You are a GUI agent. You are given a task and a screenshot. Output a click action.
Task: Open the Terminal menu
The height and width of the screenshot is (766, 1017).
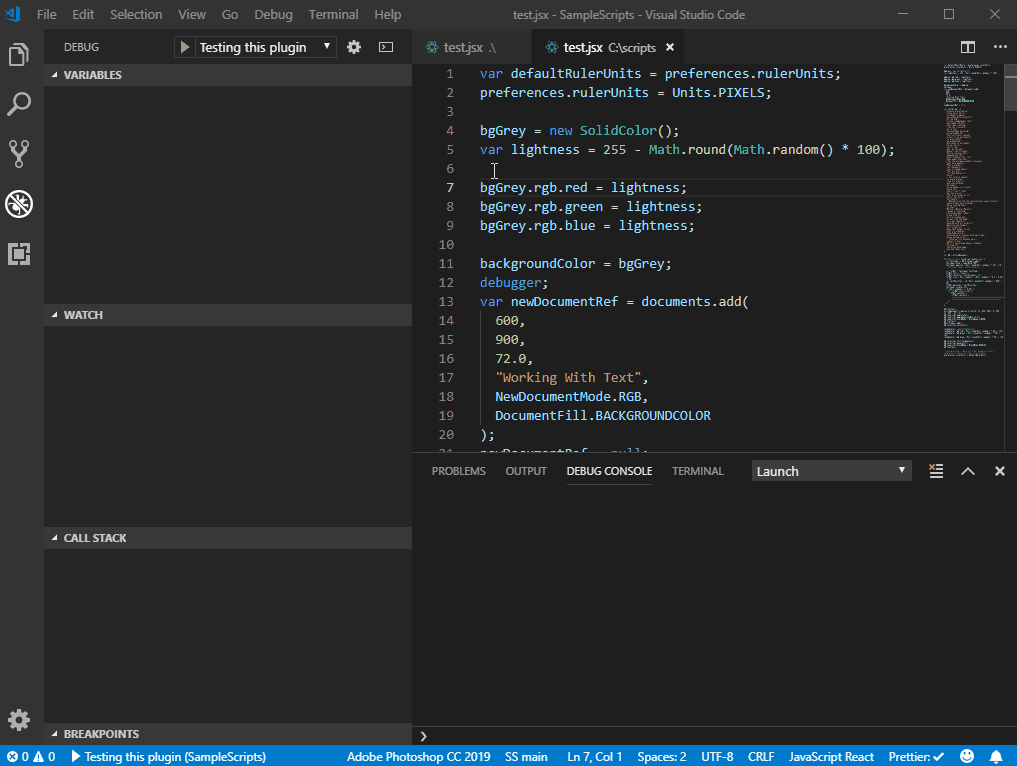(333, 14)
